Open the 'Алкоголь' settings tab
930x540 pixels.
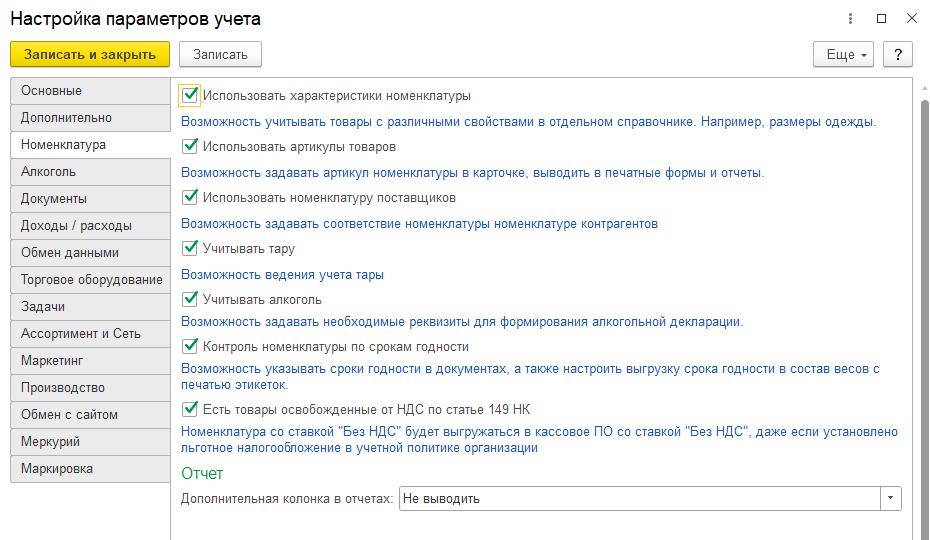[x=90, y=172]
